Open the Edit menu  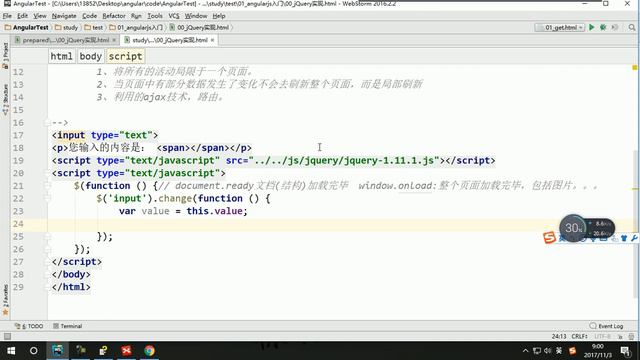(22, 16)
